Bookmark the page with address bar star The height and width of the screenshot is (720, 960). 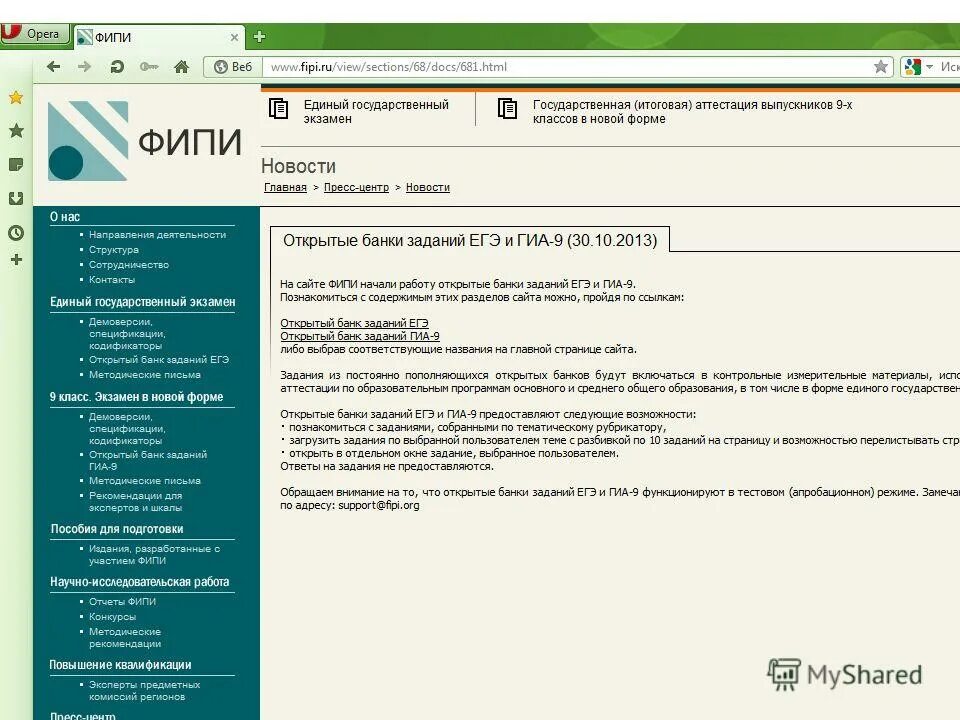(x=880, y=67)
